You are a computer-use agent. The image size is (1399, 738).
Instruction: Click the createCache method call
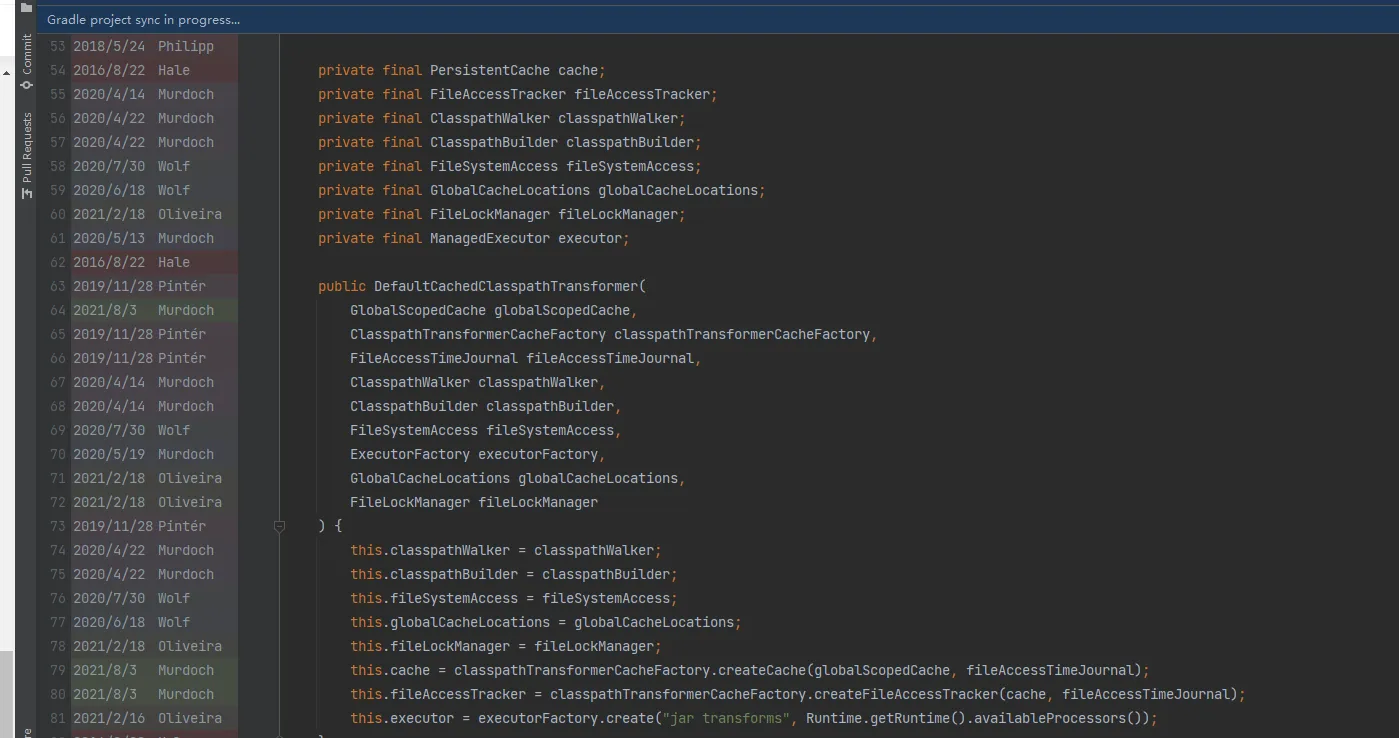click(762, 670)
